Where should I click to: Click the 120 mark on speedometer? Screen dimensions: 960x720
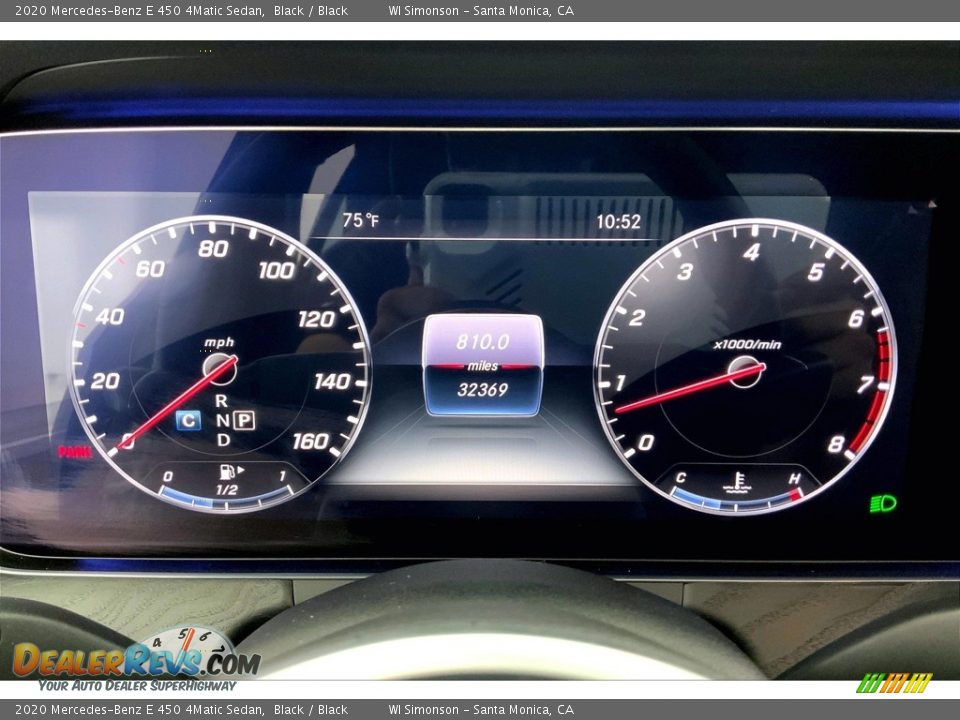click(x=317, y=319)
